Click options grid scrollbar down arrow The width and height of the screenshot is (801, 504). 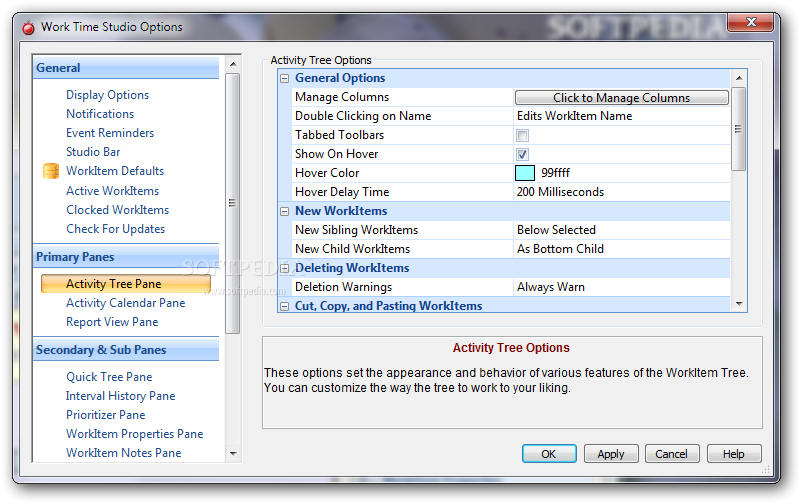[x=739, y=304]
